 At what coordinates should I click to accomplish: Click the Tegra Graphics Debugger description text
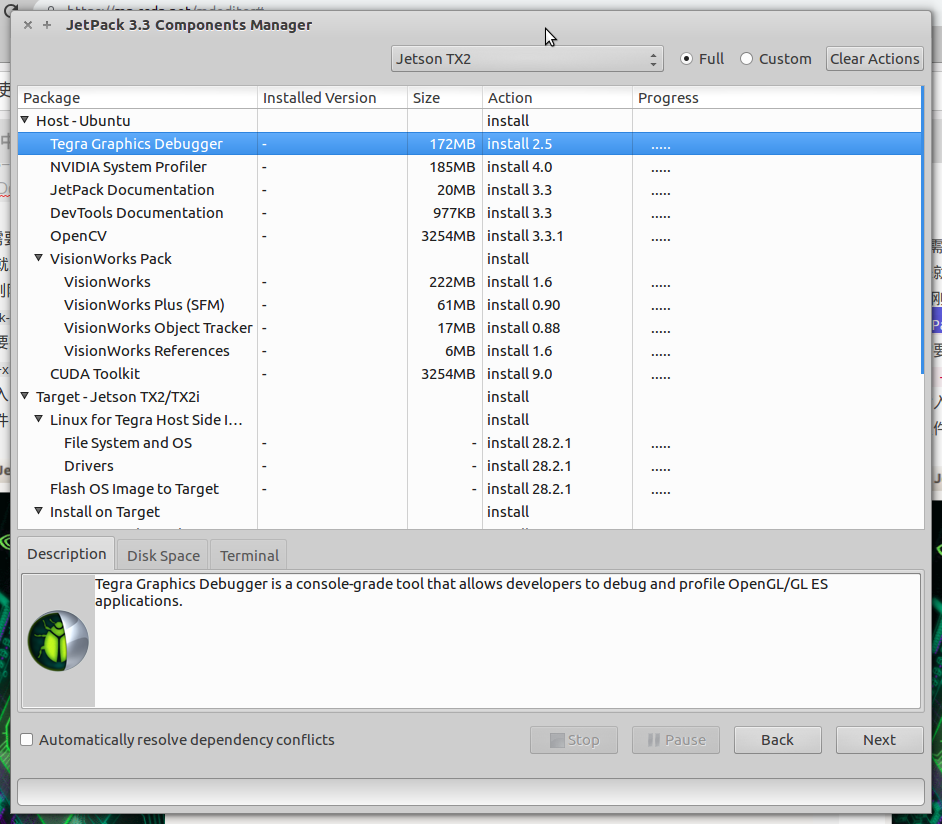point(461,592)
